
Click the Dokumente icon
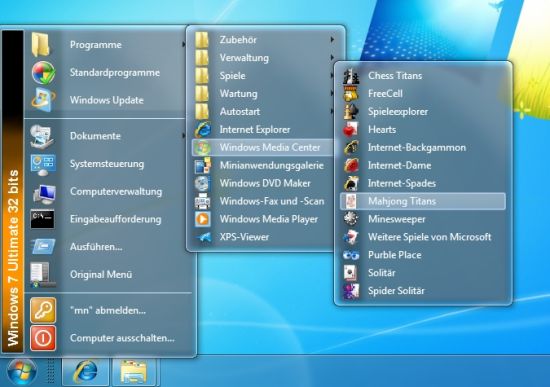click(x=42, y=136)
